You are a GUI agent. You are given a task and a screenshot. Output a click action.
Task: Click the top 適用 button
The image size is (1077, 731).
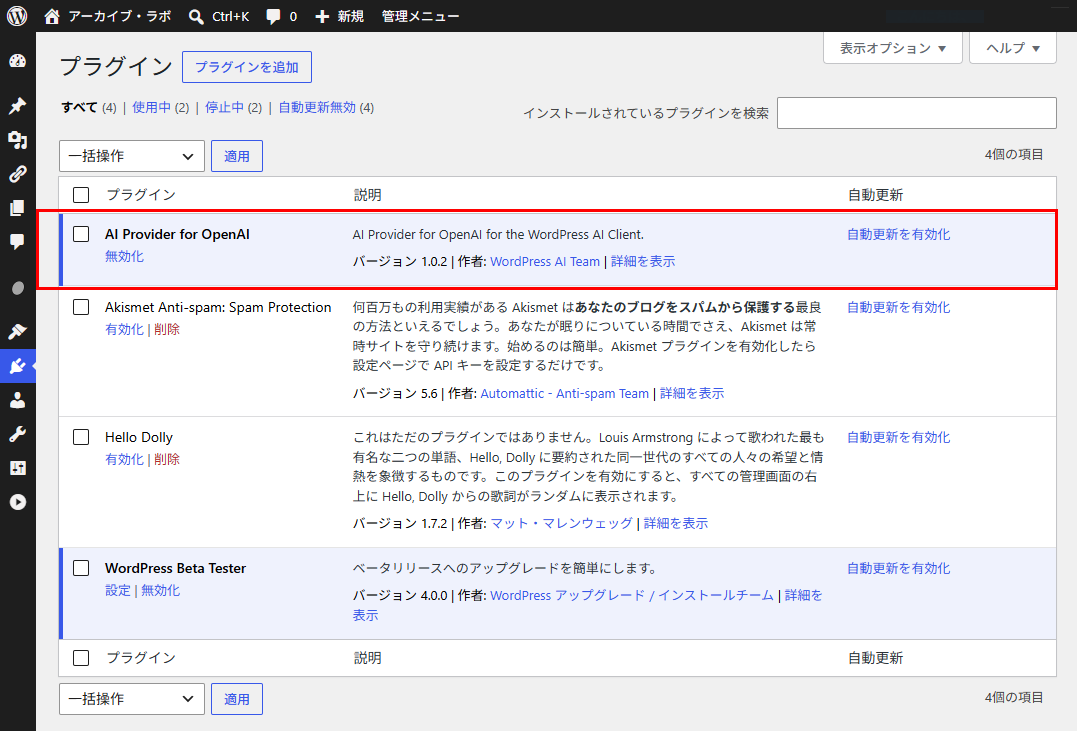point(236,156)
